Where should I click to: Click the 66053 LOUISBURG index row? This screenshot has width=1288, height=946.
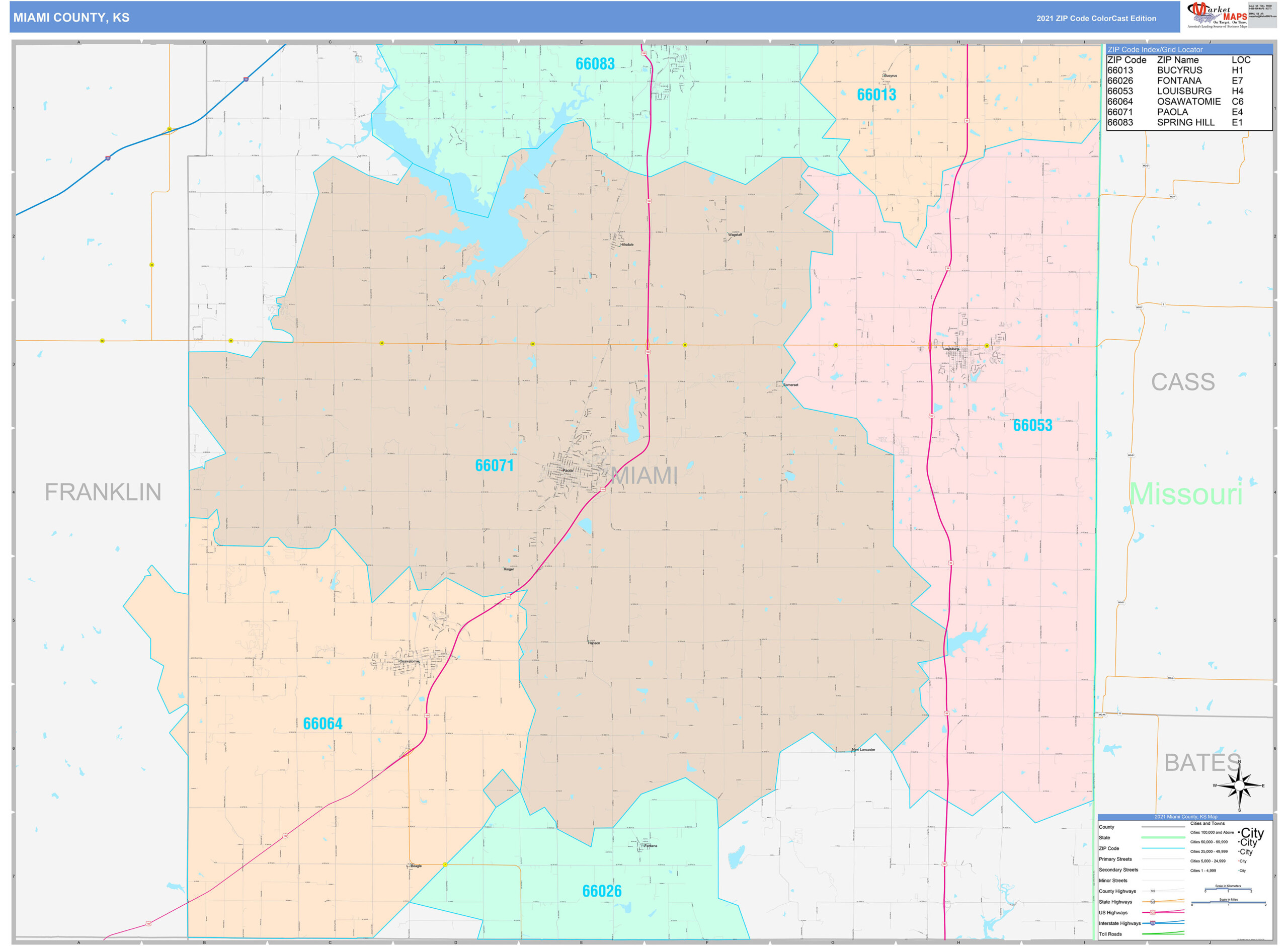pos(1188,91)
